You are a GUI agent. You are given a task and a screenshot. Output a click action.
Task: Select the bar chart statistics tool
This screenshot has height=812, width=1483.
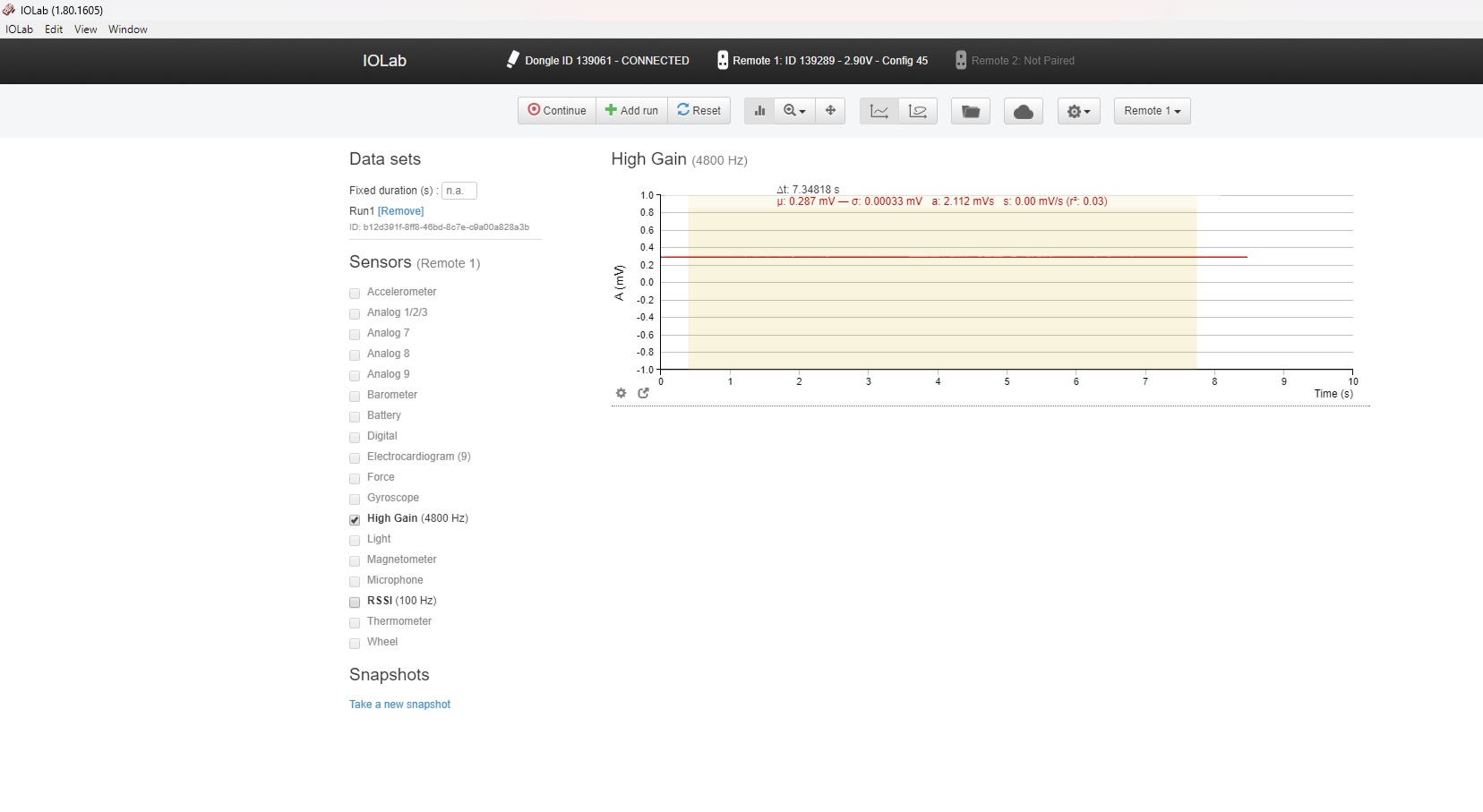pos(759,110)
